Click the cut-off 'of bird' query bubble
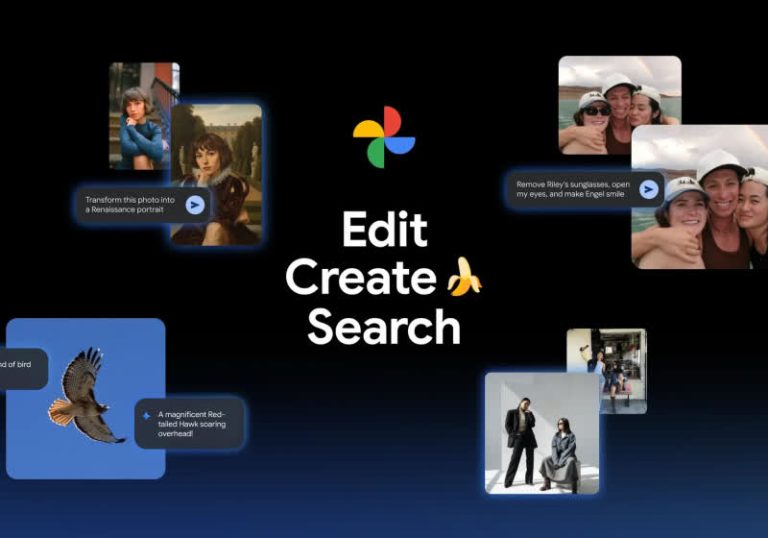 tap(22, 369)
